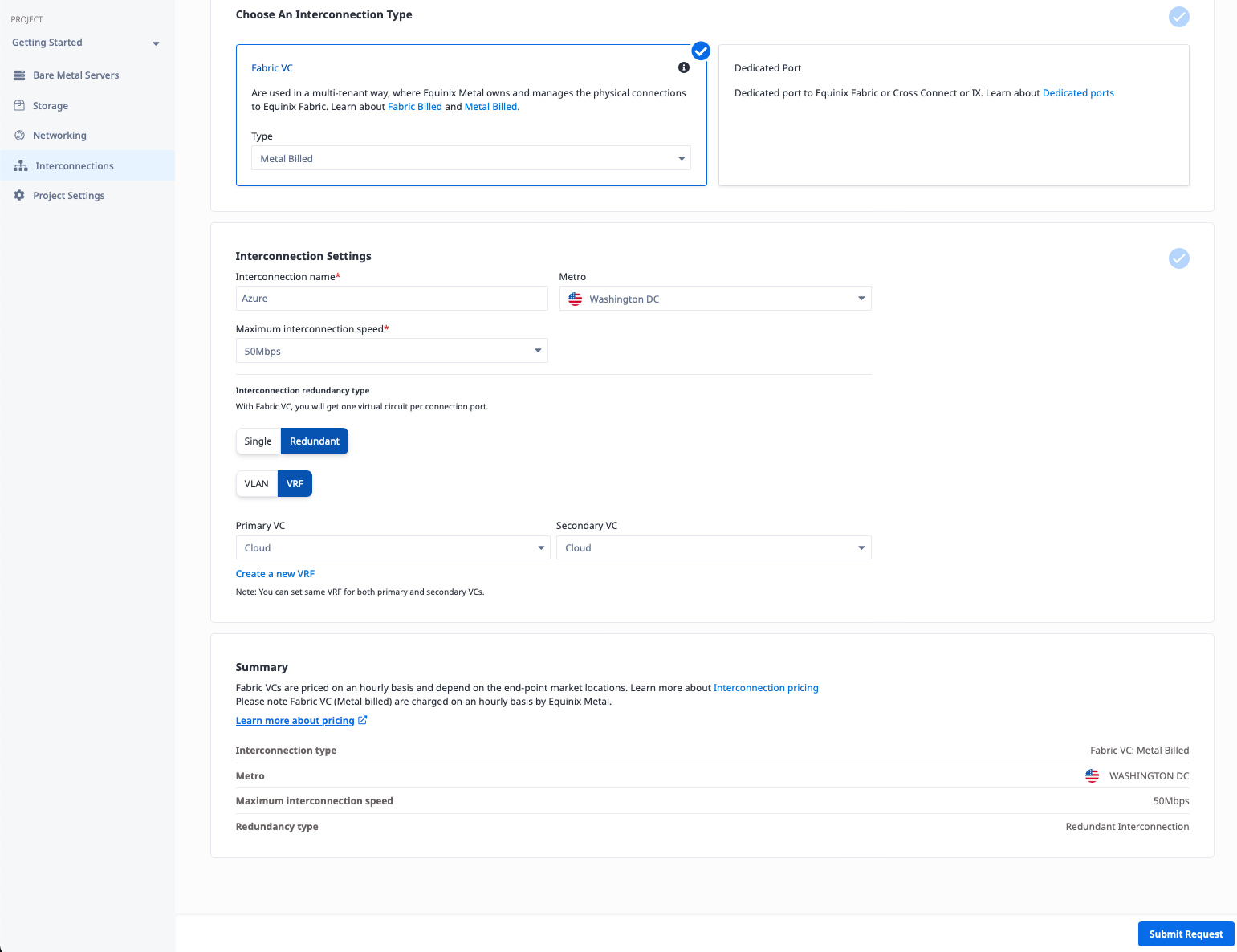
Task: Click the Summary value 'WASHINGTON DC'
Action: (x=1149, y=776)
